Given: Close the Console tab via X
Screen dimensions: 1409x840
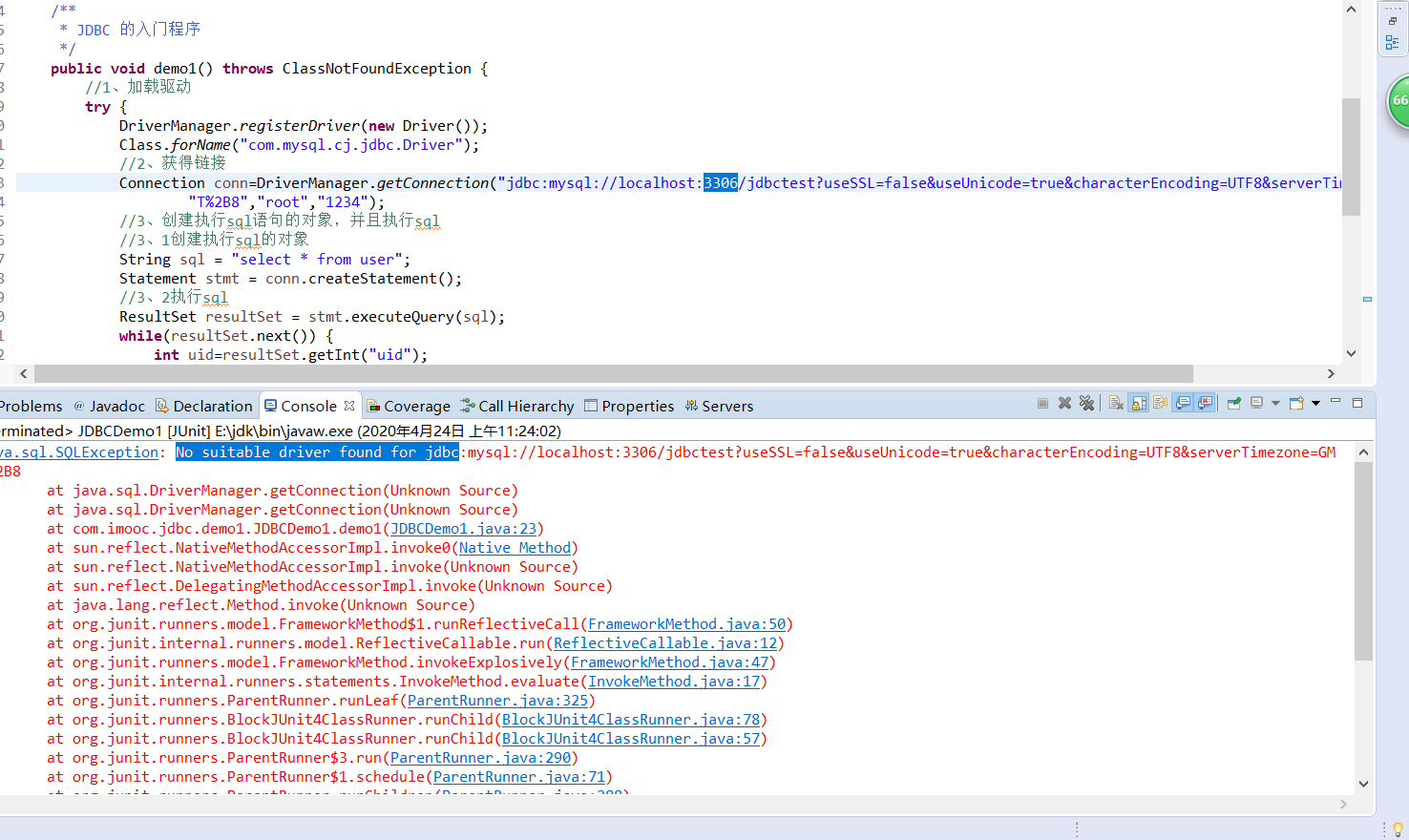Looking at the screenshot, I should (x=349, y=406).
